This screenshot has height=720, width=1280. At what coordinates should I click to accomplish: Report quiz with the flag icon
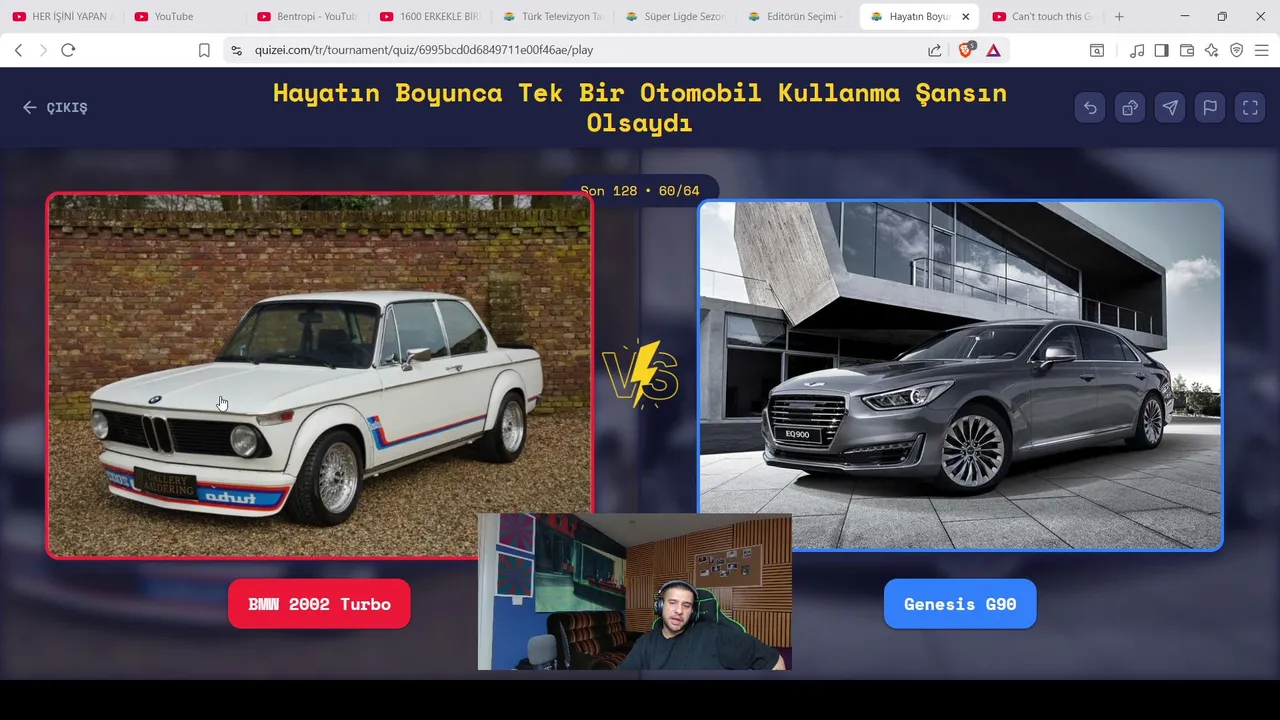1210,108
